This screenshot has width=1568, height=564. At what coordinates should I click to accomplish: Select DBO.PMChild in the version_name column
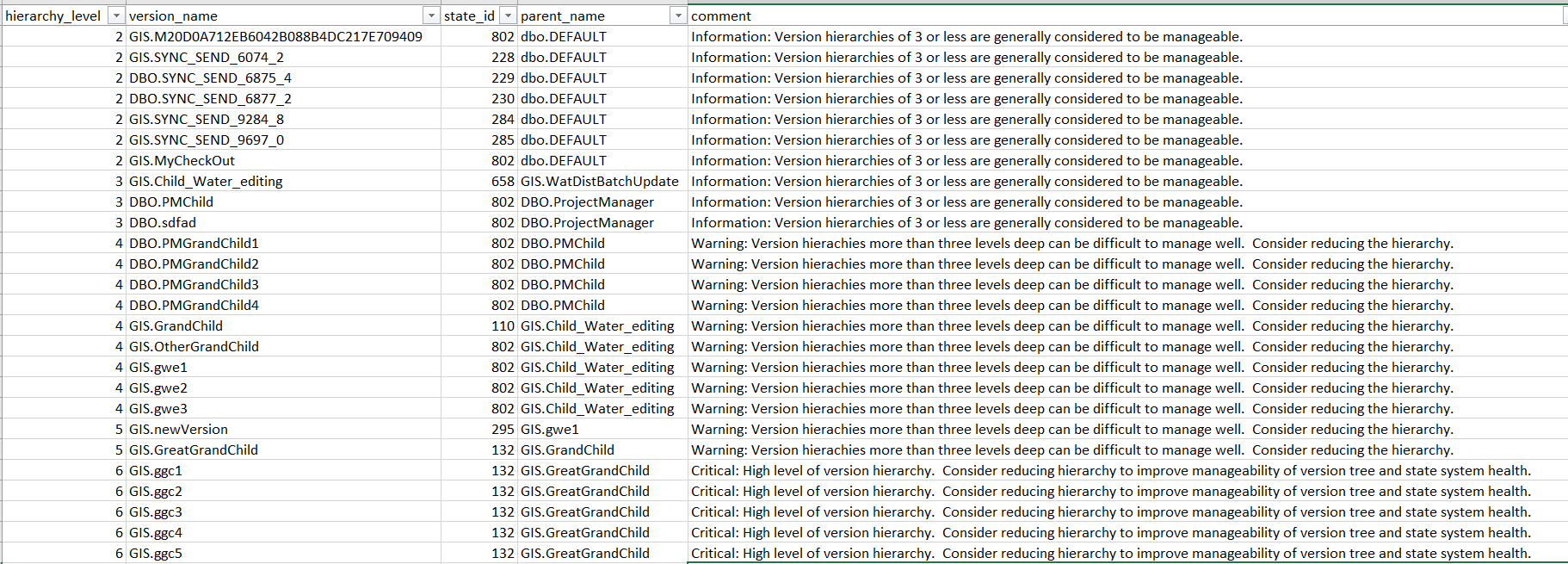tap(283, 201)
